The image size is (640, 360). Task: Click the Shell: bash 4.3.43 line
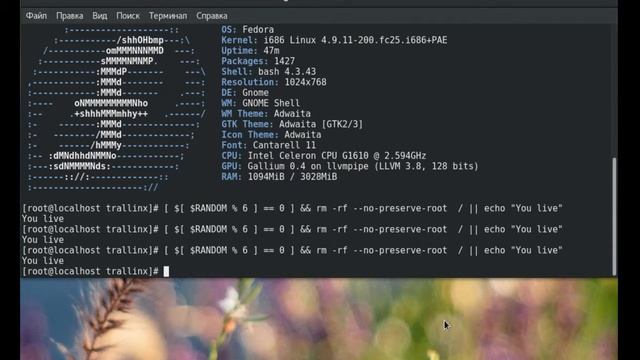click(x=269, y=71)
